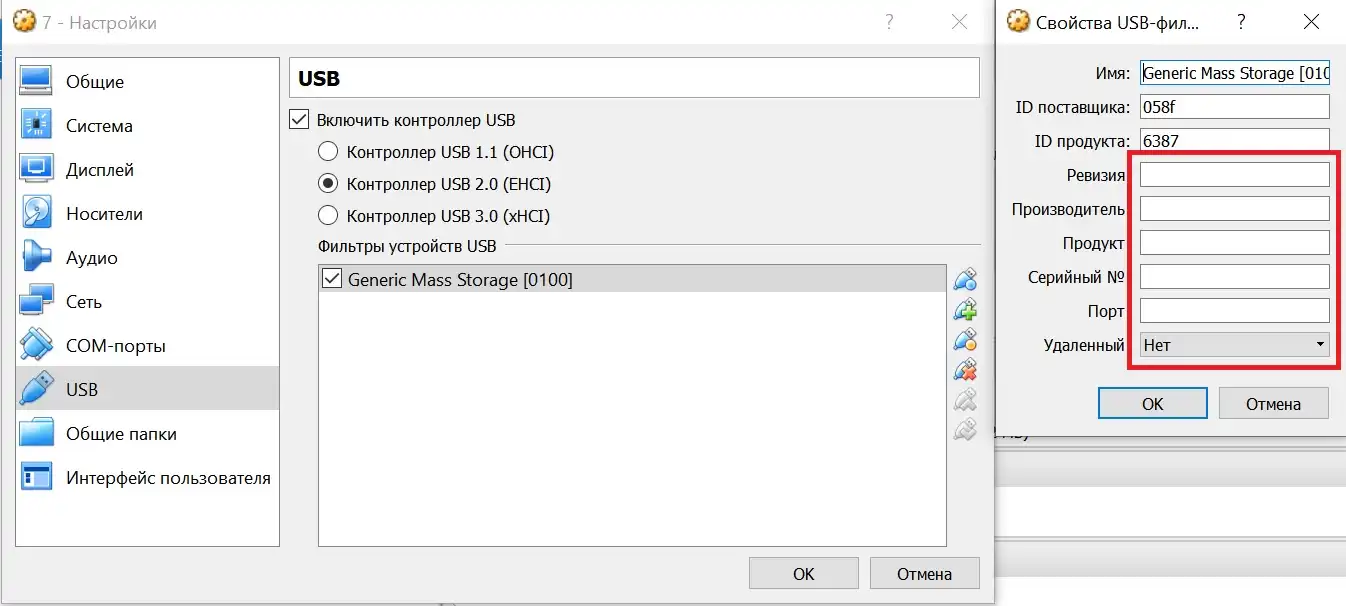Go to the Аудио settings section
Screen dimensions: 1346x606
point(91,258)
